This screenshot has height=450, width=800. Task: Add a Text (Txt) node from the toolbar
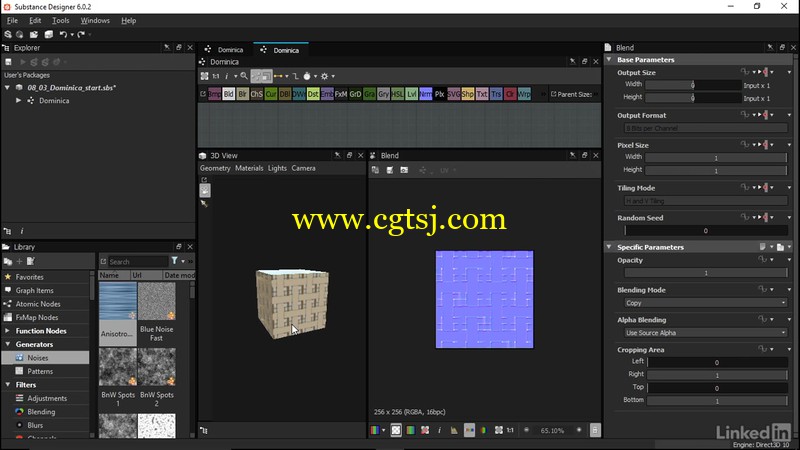[482, 94]
